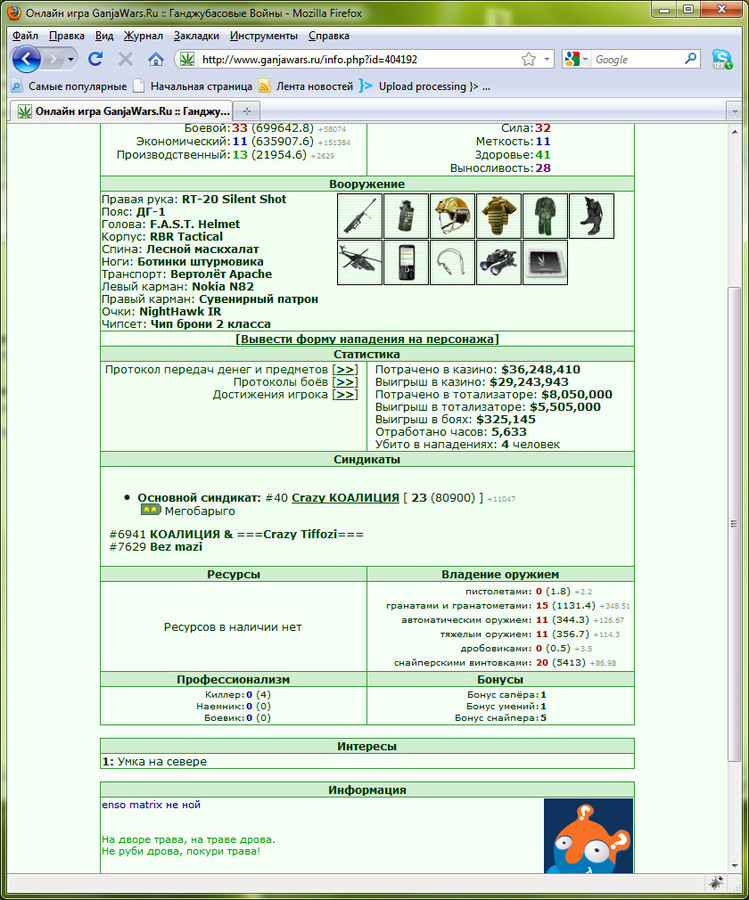Click the NightHawk IR goggles icon

499,262
